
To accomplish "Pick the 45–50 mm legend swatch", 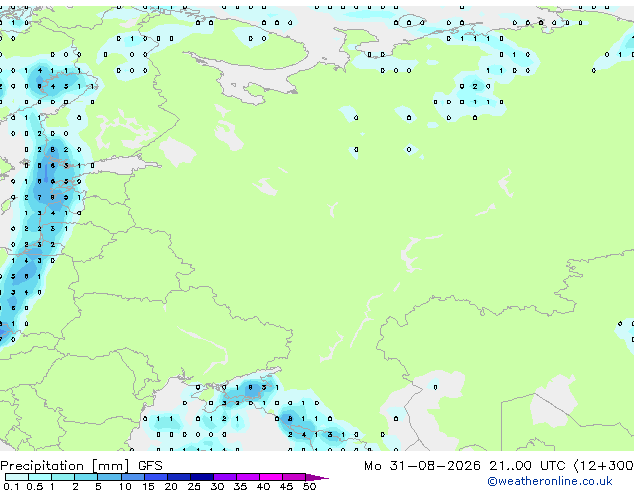I will click(294, 477).
